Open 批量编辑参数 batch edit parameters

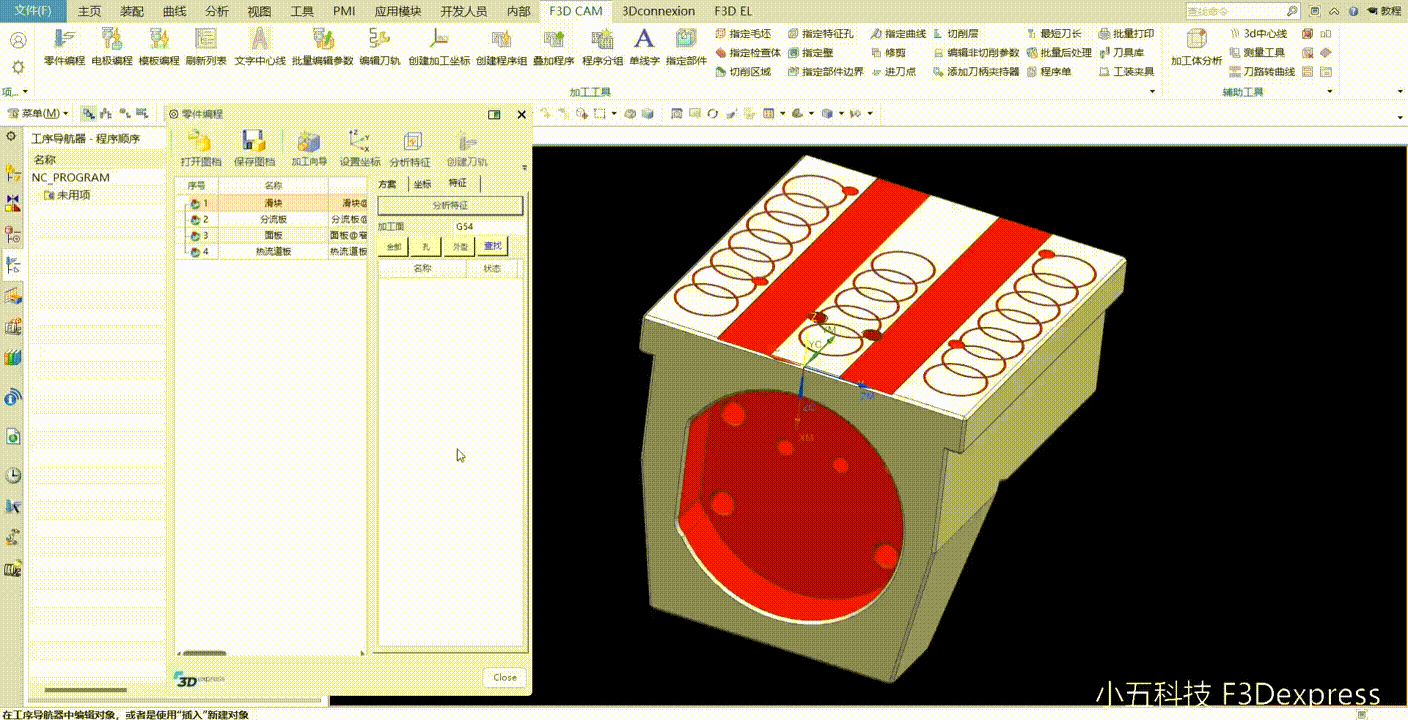322,46
